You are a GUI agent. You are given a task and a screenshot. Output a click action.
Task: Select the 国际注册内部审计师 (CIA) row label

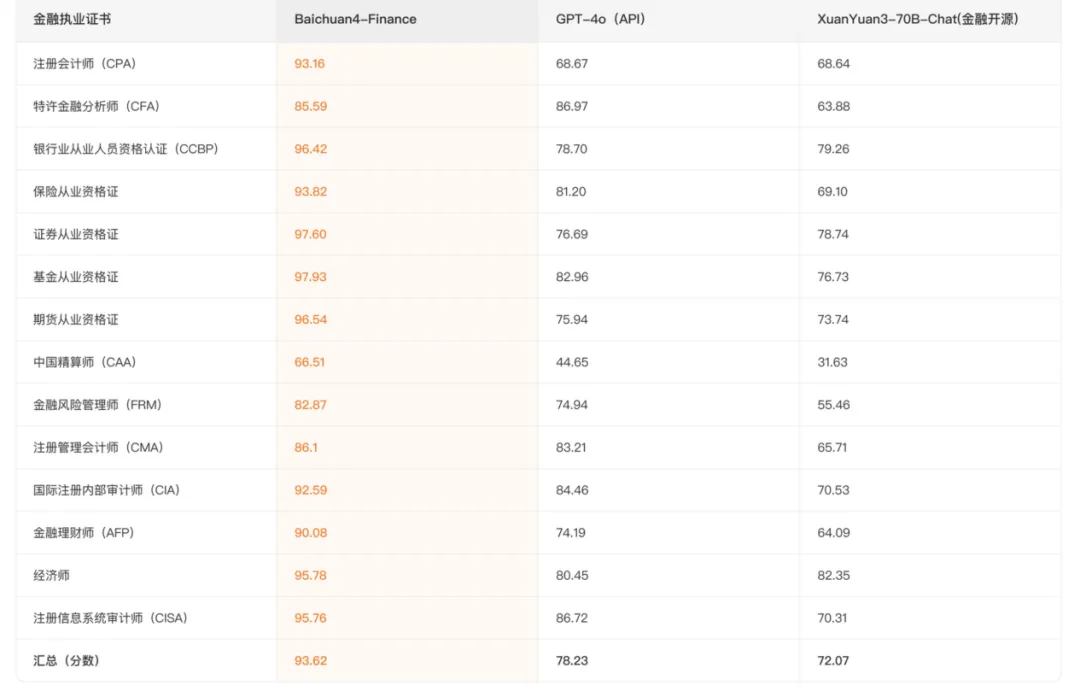pyautogui.click(x=107, y=491)
